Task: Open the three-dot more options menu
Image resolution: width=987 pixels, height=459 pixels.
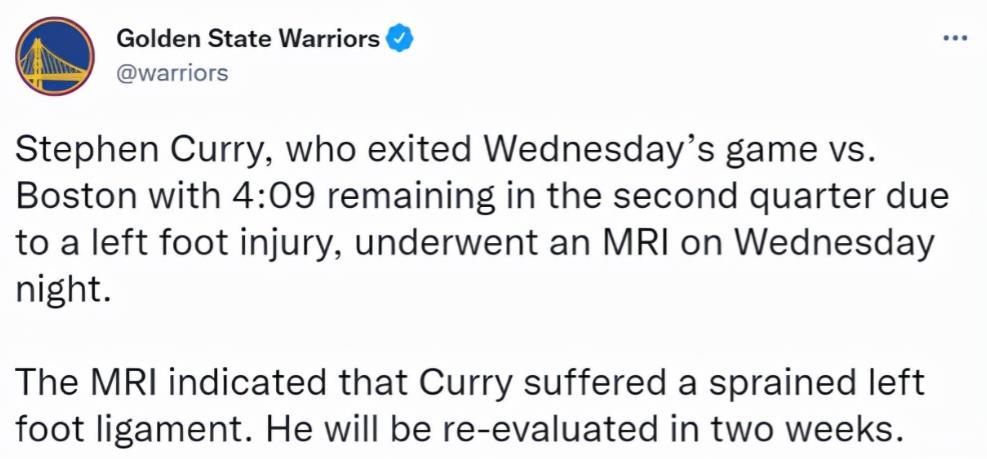Action: click(x=956, y=38)
